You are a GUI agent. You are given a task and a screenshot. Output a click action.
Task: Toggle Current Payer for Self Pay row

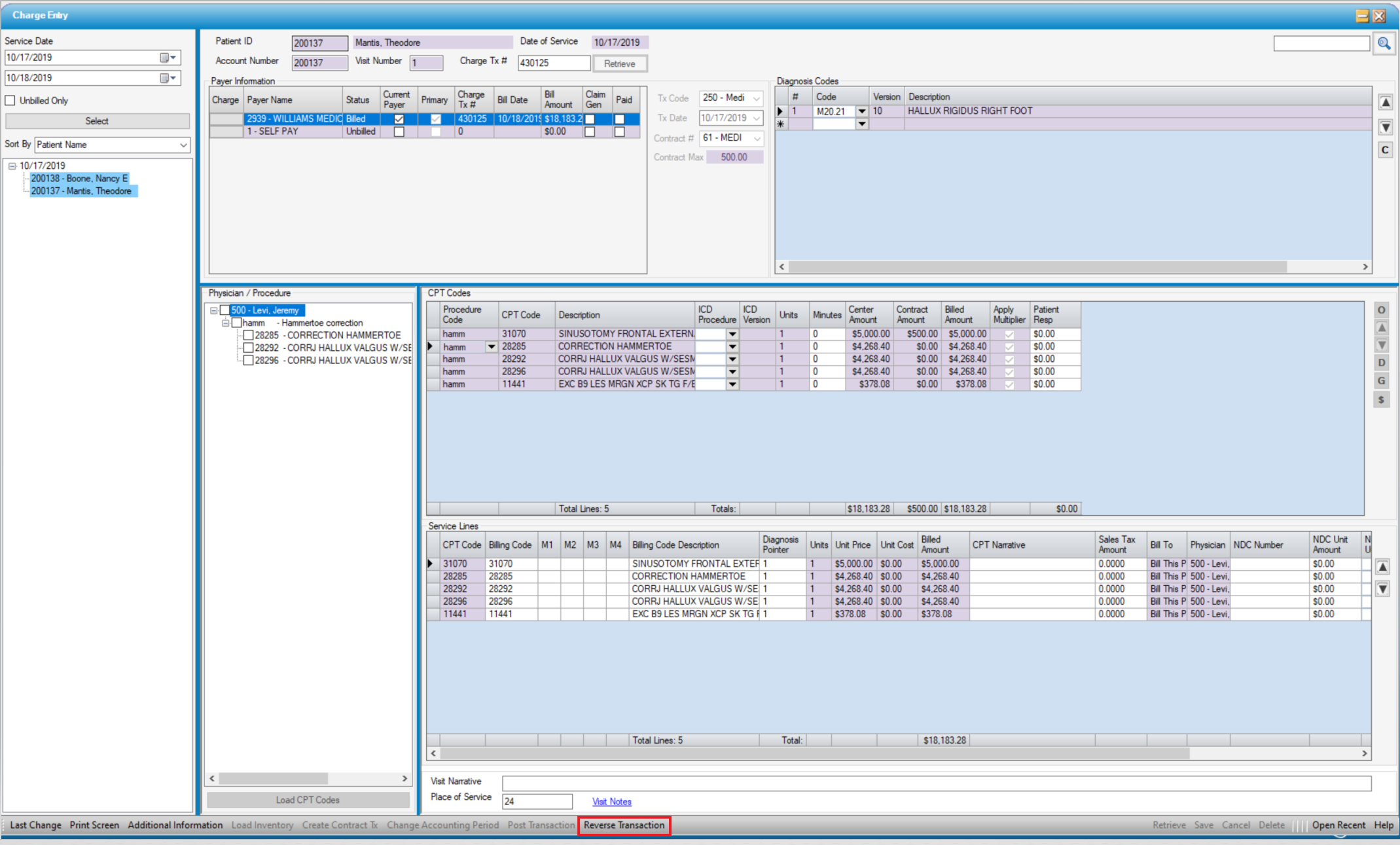[x=399, y=132]
